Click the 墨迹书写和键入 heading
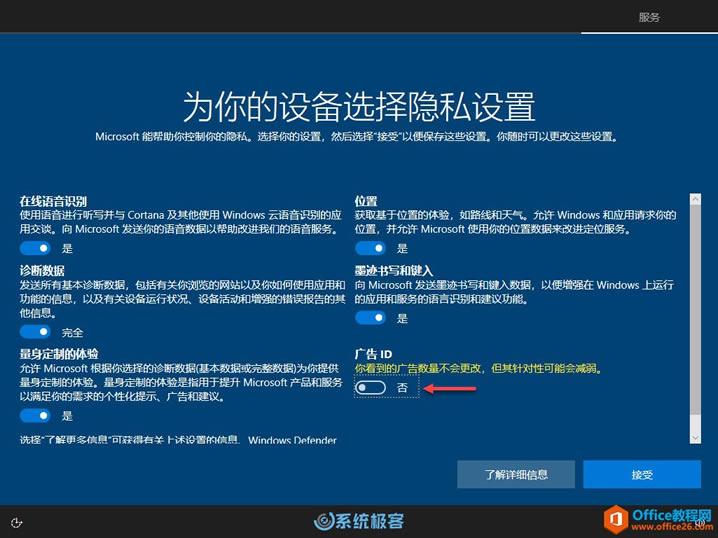The width and height of the screenshot is (718, 538). point(394,271)
